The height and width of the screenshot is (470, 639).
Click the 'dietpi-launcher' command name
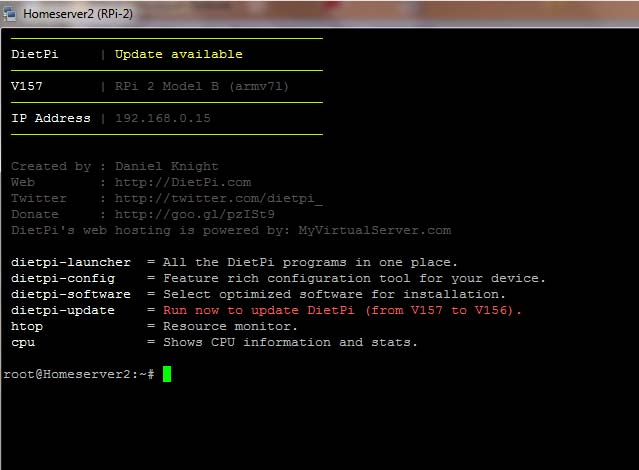pyautogui.click(x=71, y=262)
